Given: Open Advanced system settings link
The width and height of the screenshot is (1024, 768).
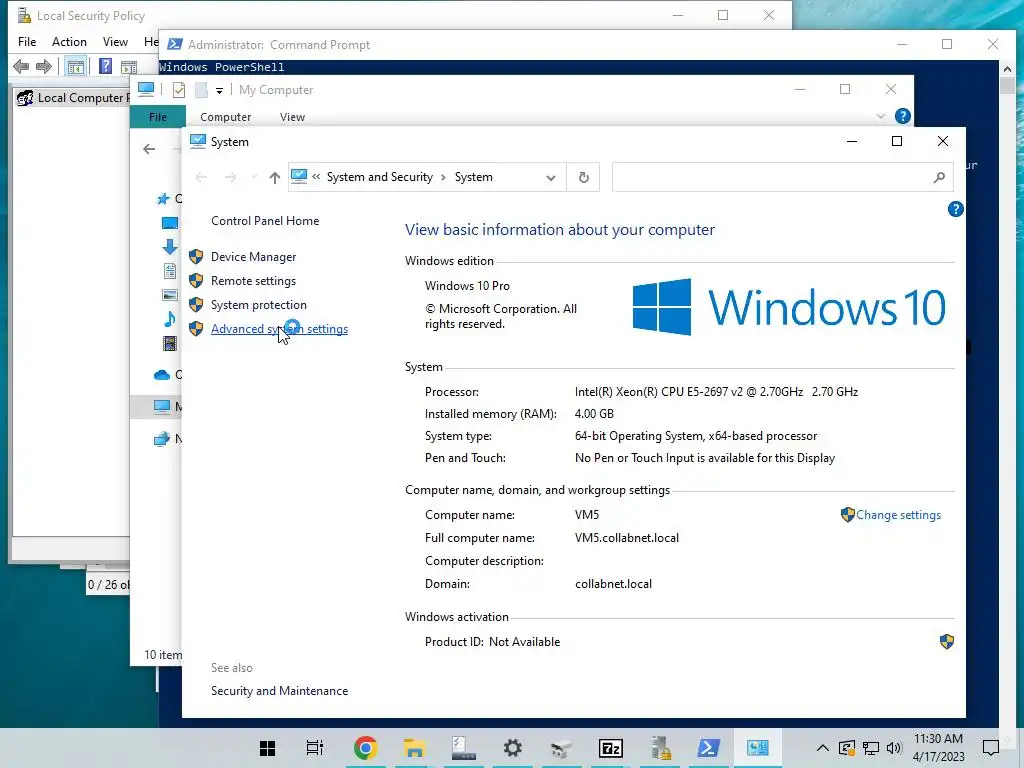Looking at the screenshot, I should tap(279, 329).
